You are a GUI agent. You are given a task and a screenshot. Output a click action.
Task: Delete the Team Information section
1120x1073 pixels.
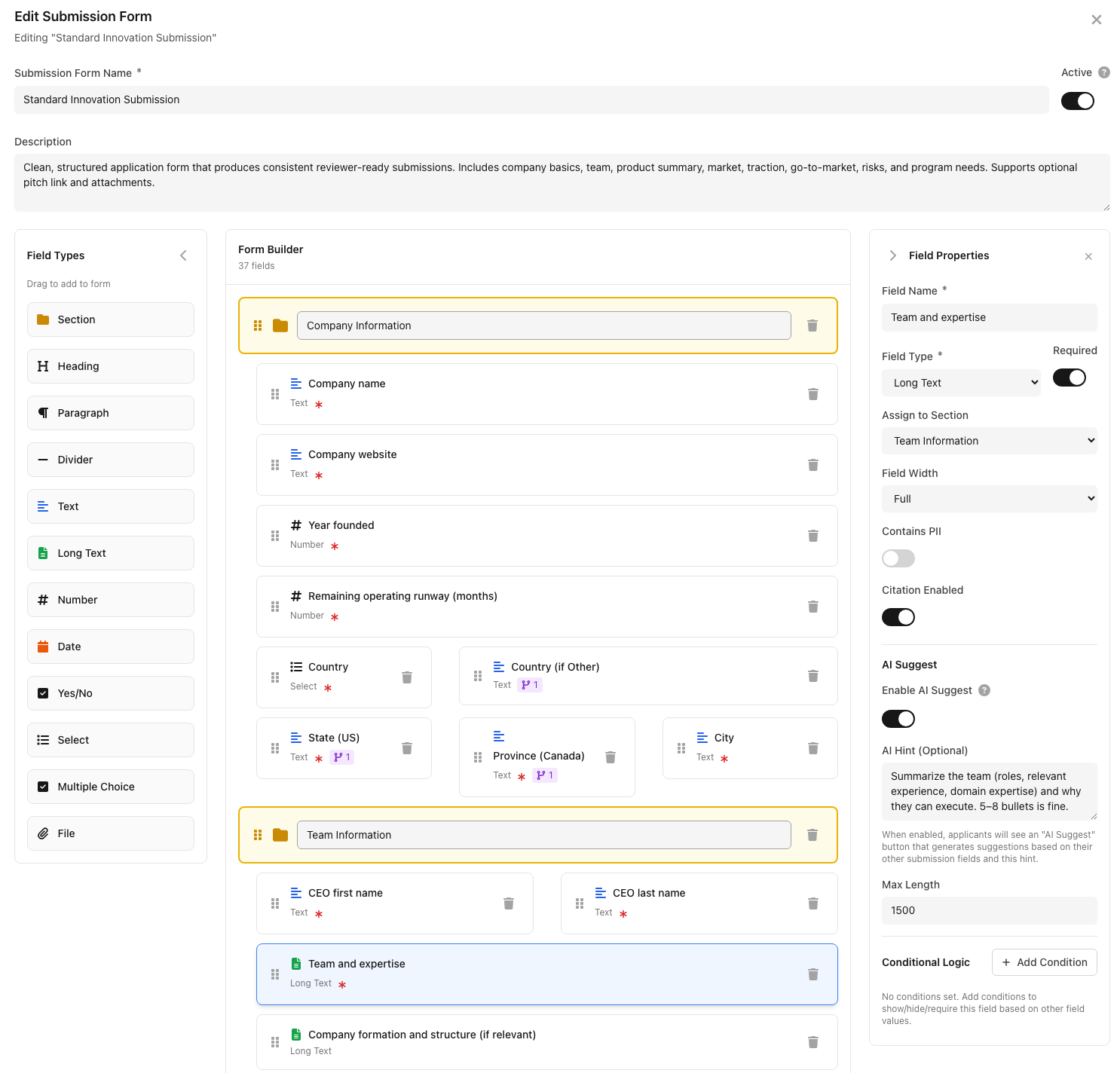(x=812, y=835)
